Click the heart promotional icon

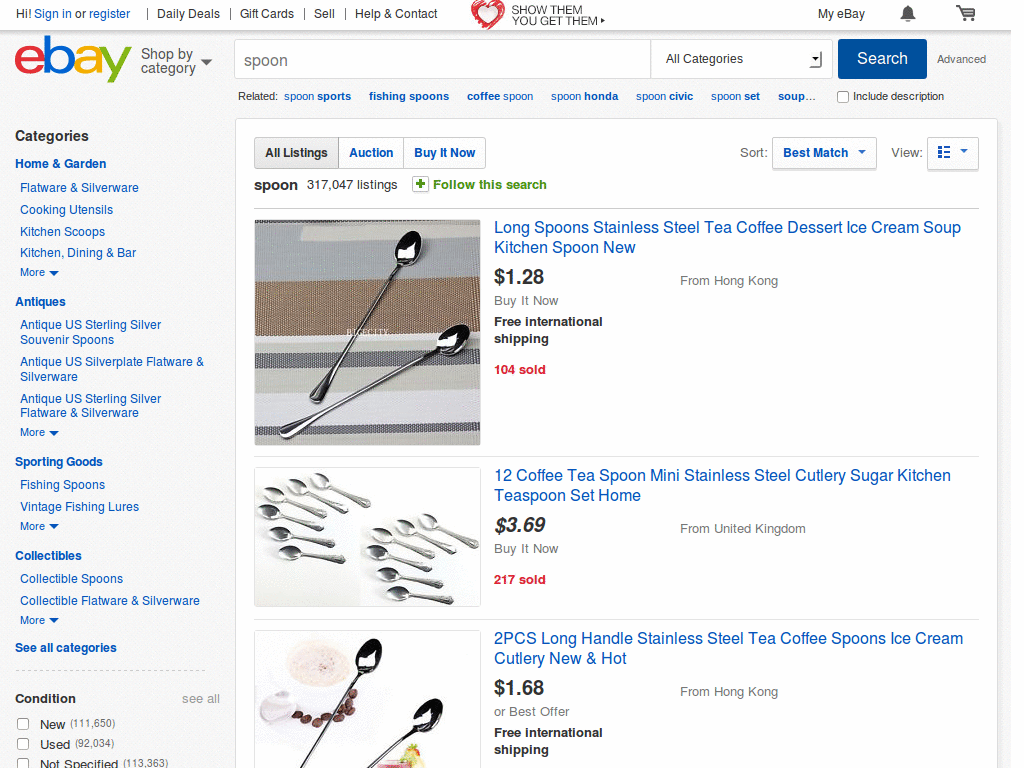pyautogui.click(x=487, y=14)
